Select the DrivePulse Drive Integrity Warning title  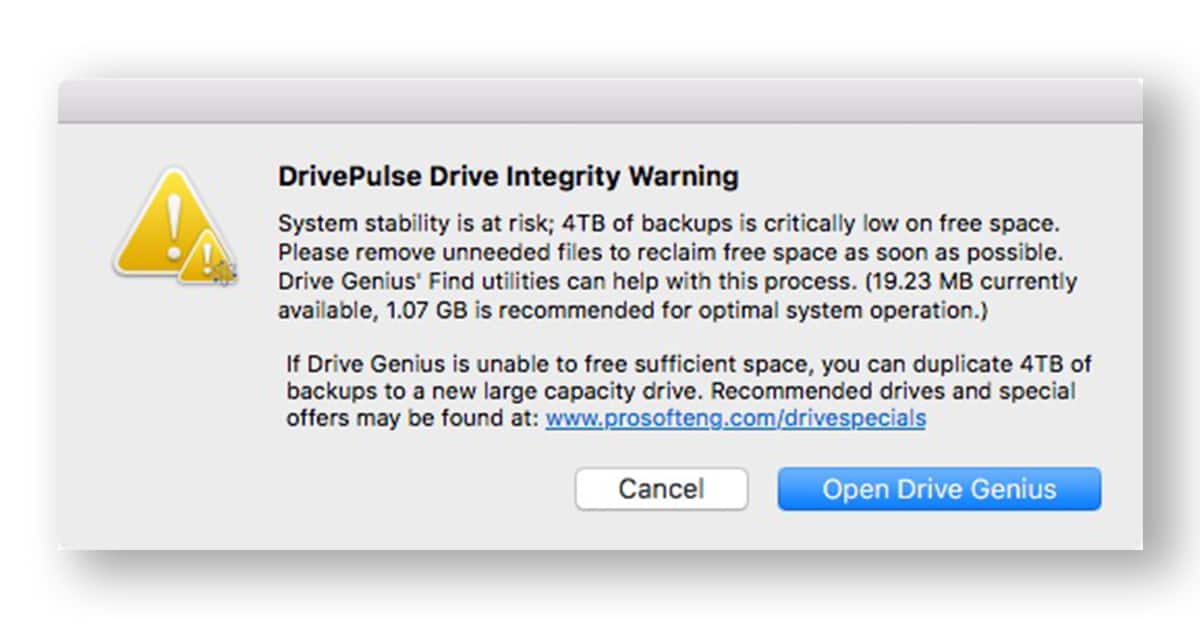[508, 175]
